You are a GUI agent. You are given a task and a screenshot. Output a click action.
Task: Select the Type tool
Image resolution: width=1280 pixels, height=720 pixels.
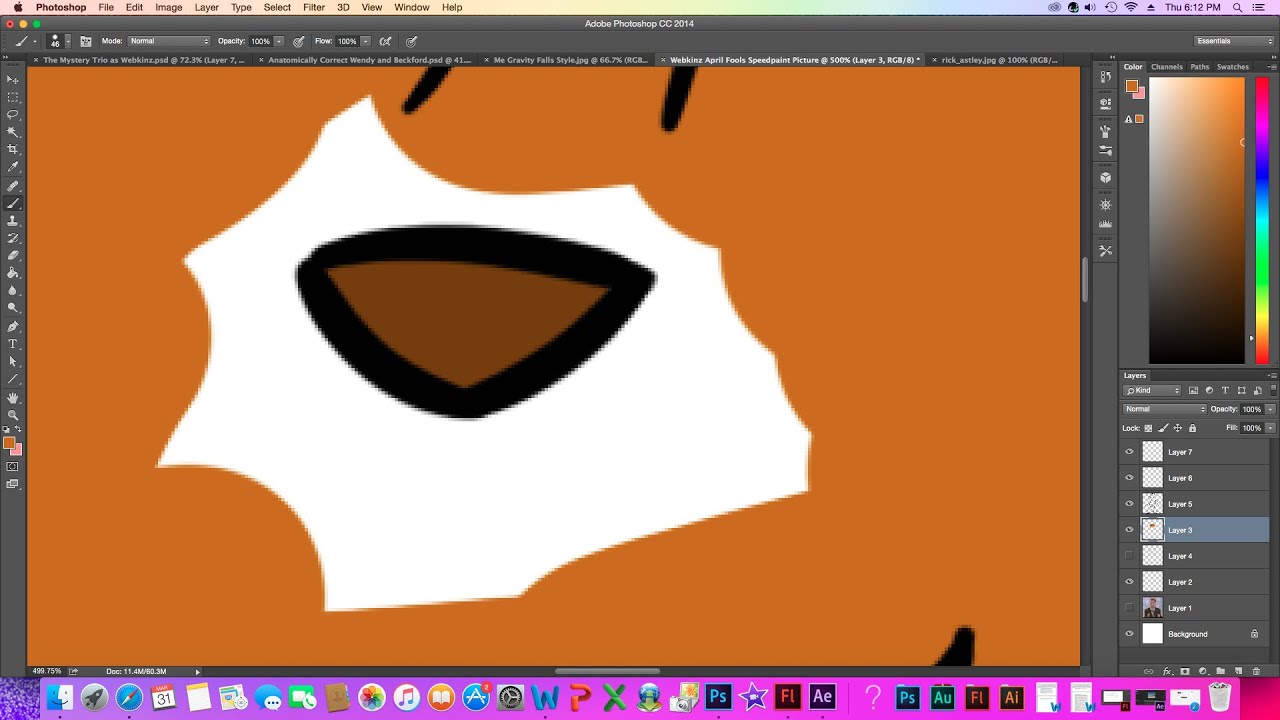coord(13,344)
